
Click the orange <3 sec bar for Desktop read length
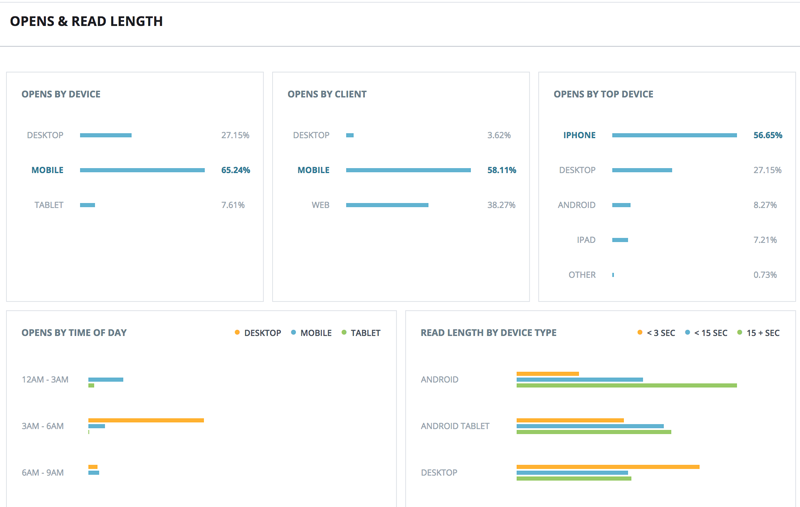pyautogui.click(x=608, y=467)
